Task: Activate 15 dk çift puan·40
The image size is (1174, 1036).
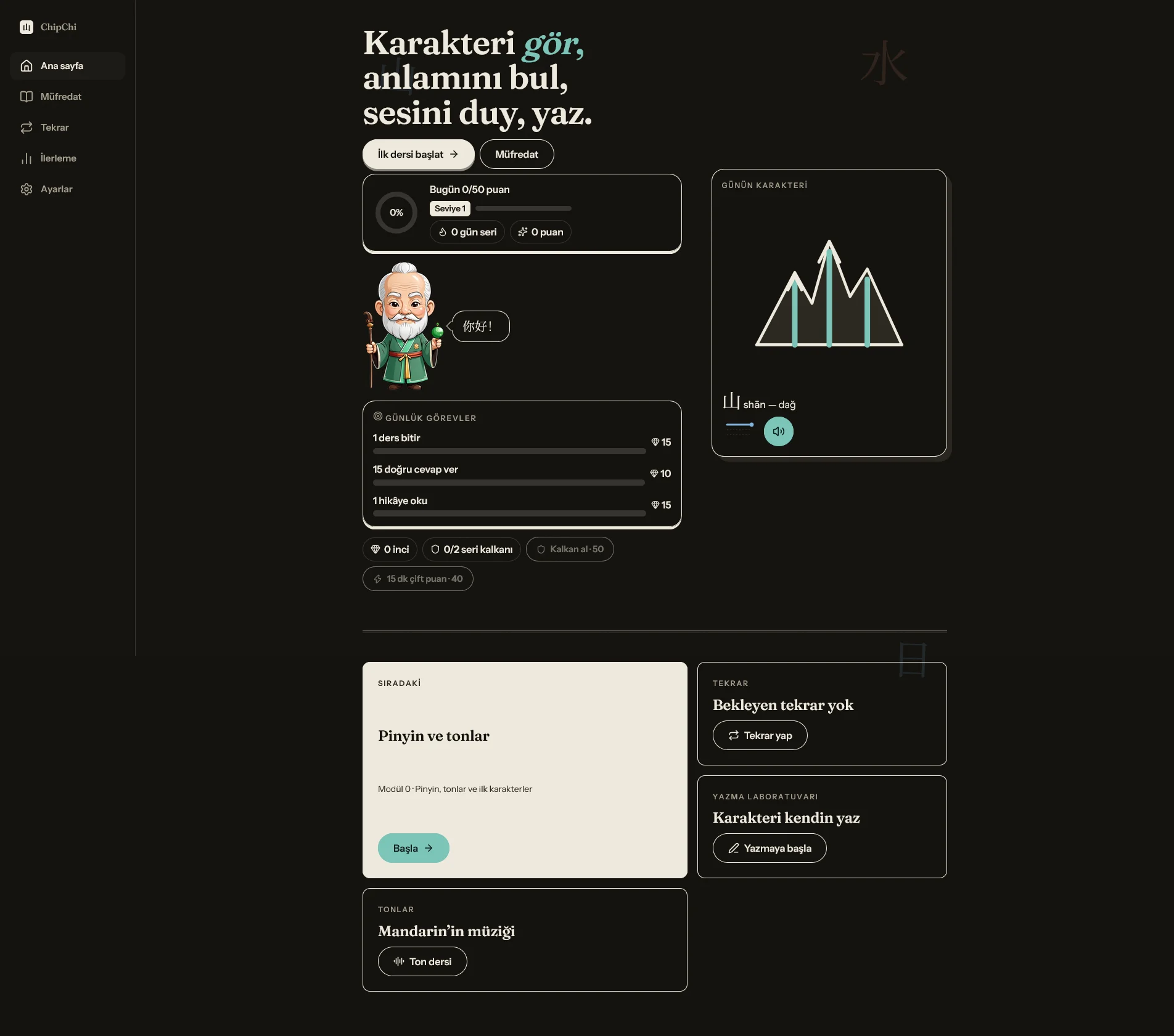Action: (x=418, y=579)
